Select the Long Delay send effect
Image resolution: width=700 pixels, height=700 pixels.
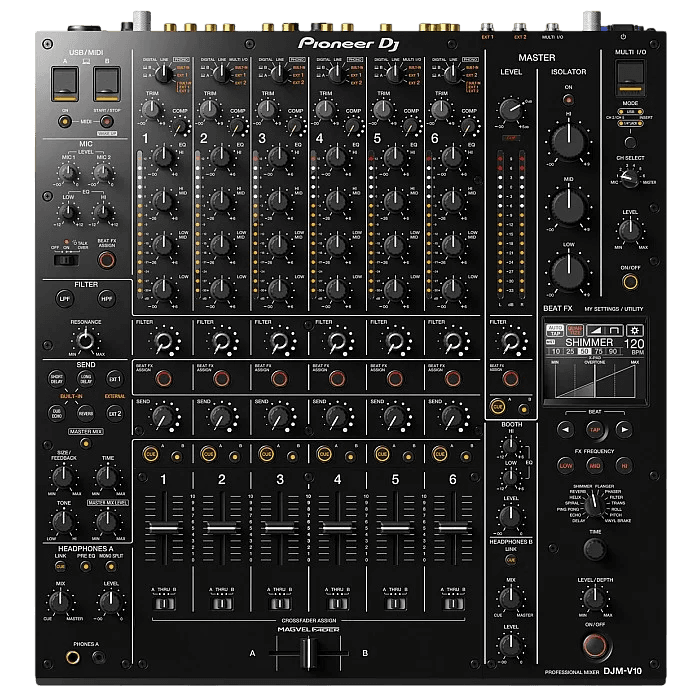point(86,379)
